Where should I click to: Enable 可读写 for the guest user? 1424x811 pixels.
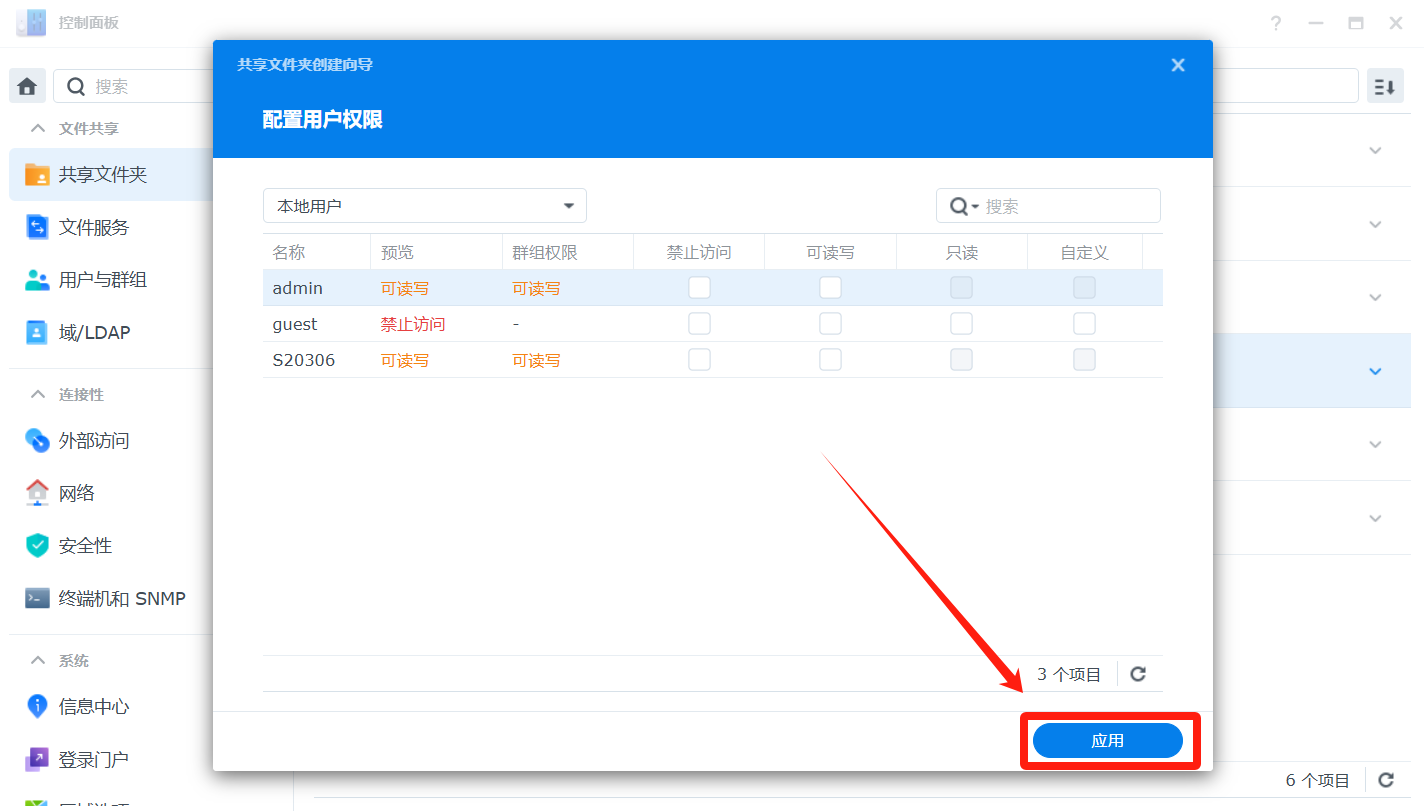click(x=830, y=324)
